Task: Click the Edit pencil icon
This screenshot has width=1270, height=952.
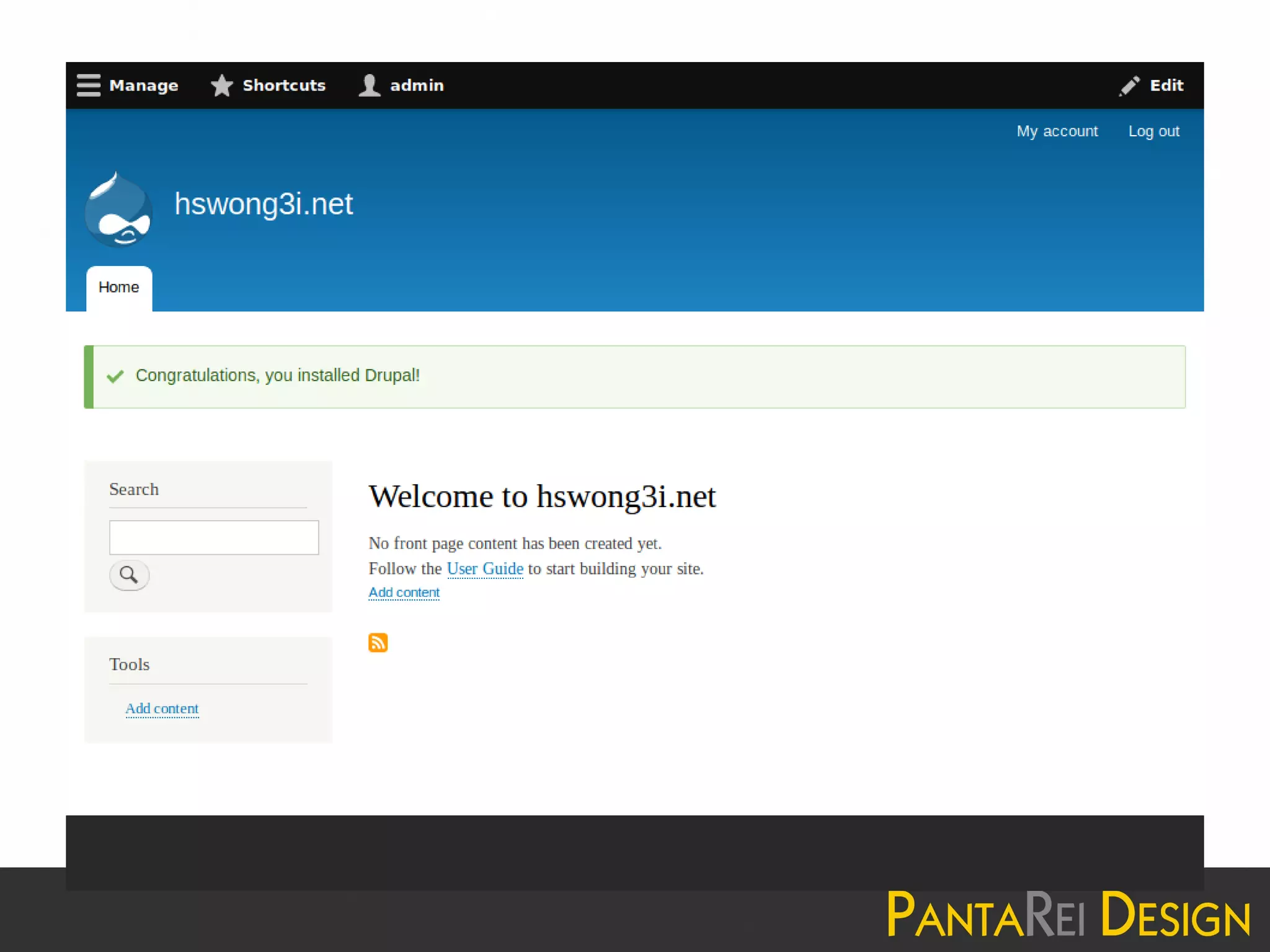Action: click(1129, 86)
